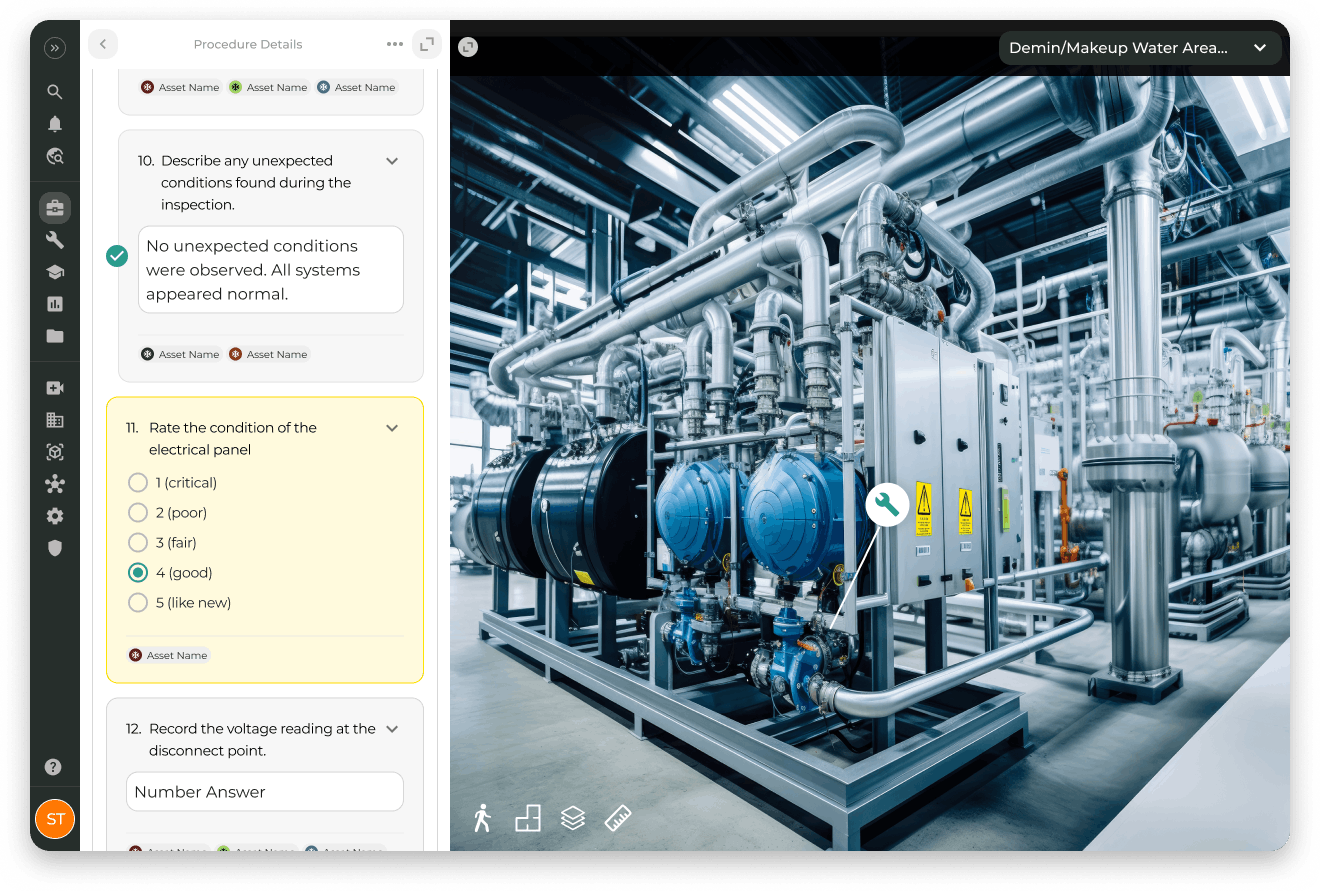The width and height of the screenshot is (1320, 891).
Task: Open the black Asset Name tag in question 10
Action: pyautogui.click(x=180, y=355)
